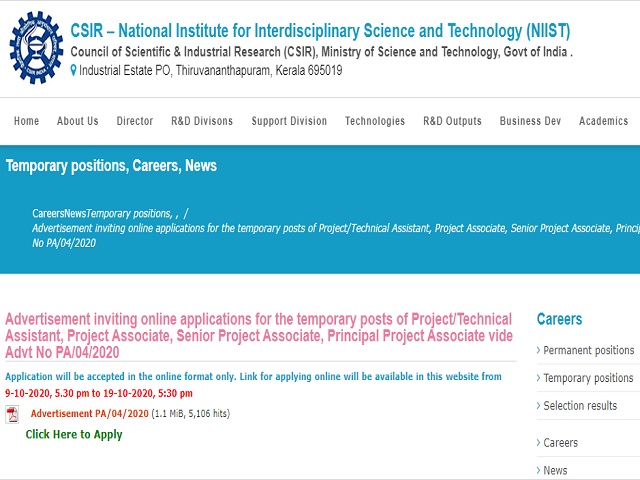The width and height of the screenshot is (640, 480).
Task: Click chevron before the News sidebar link
Action: [538, 470]
